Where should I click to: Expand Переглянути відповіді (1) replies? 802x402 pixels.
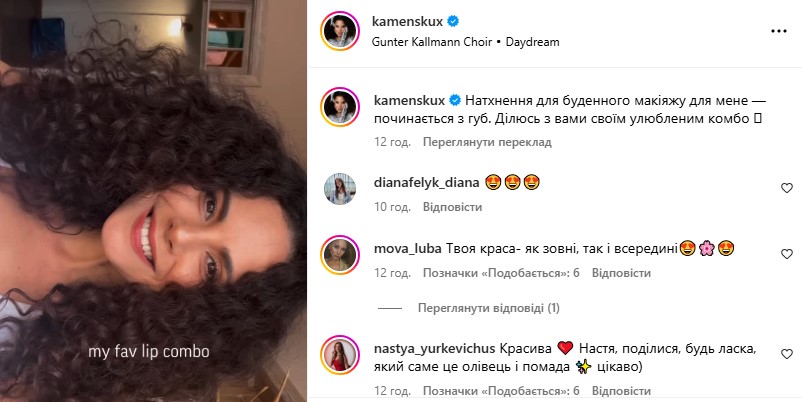click(x=488, y=308)
